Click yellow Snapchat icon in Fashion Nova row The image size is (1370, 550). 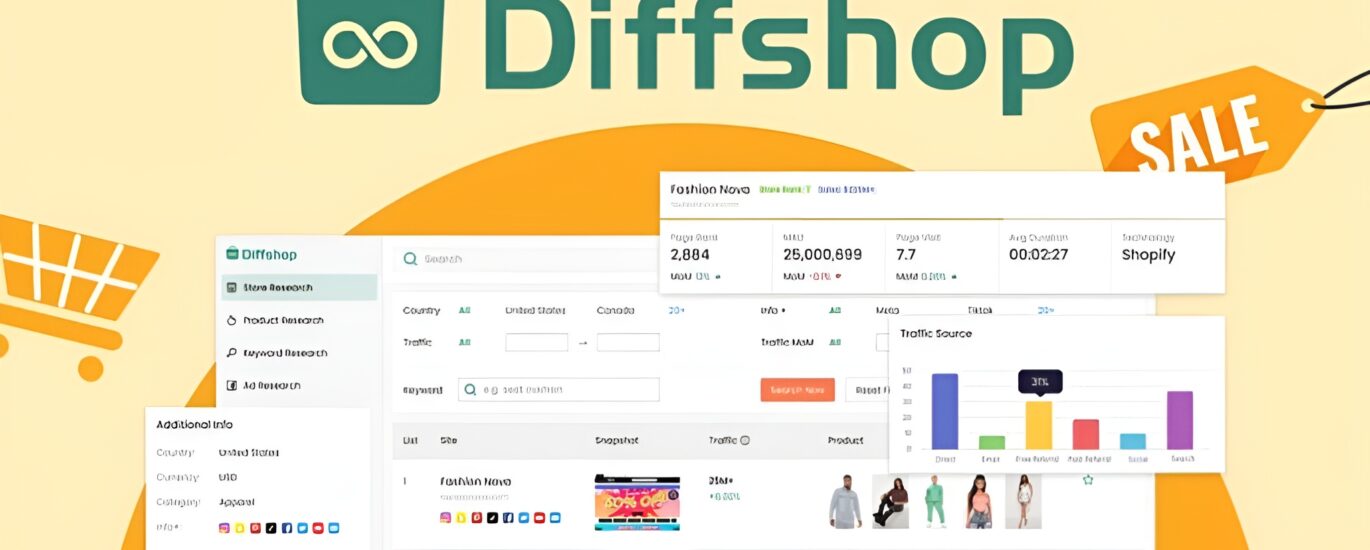coord(461,517)
